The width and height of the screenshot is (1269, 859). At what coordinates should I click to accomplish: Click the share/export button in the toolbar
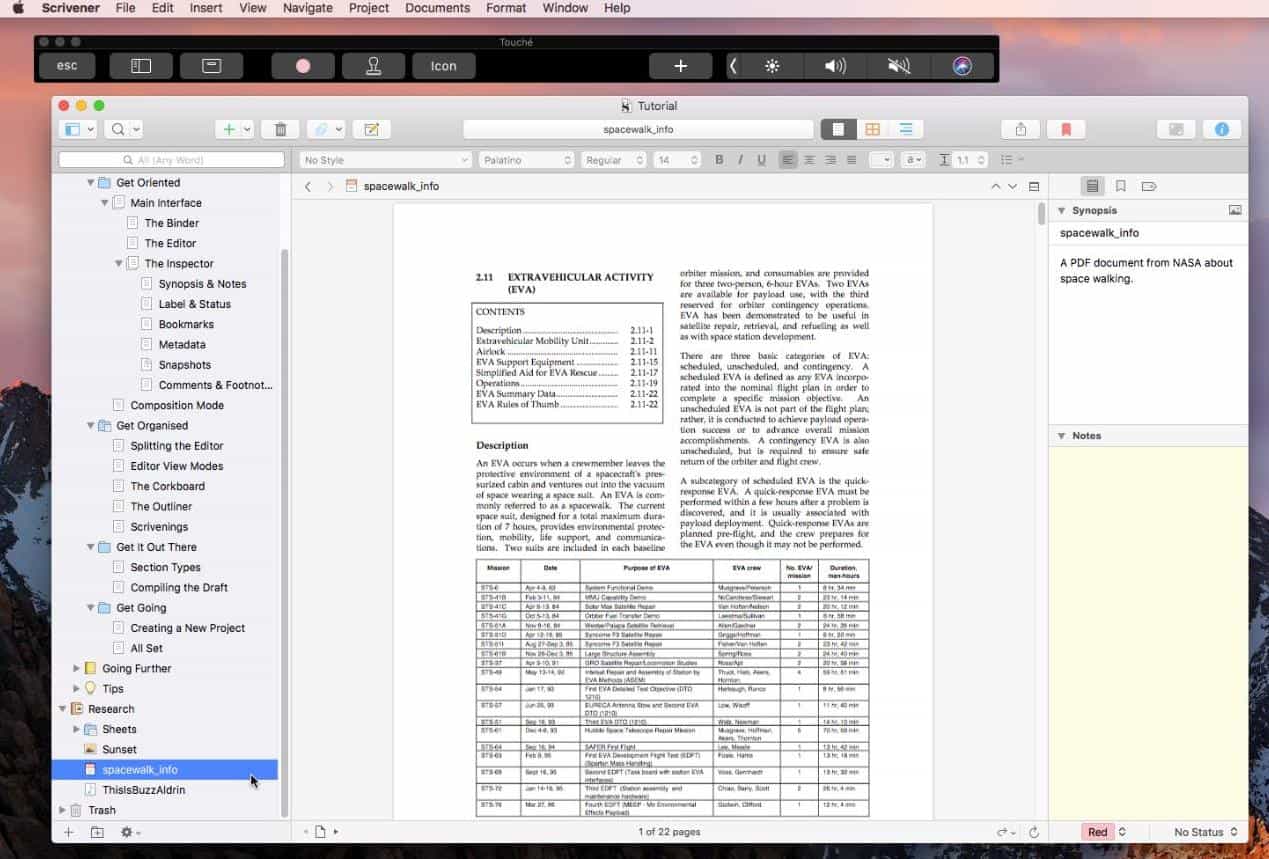1019,129
